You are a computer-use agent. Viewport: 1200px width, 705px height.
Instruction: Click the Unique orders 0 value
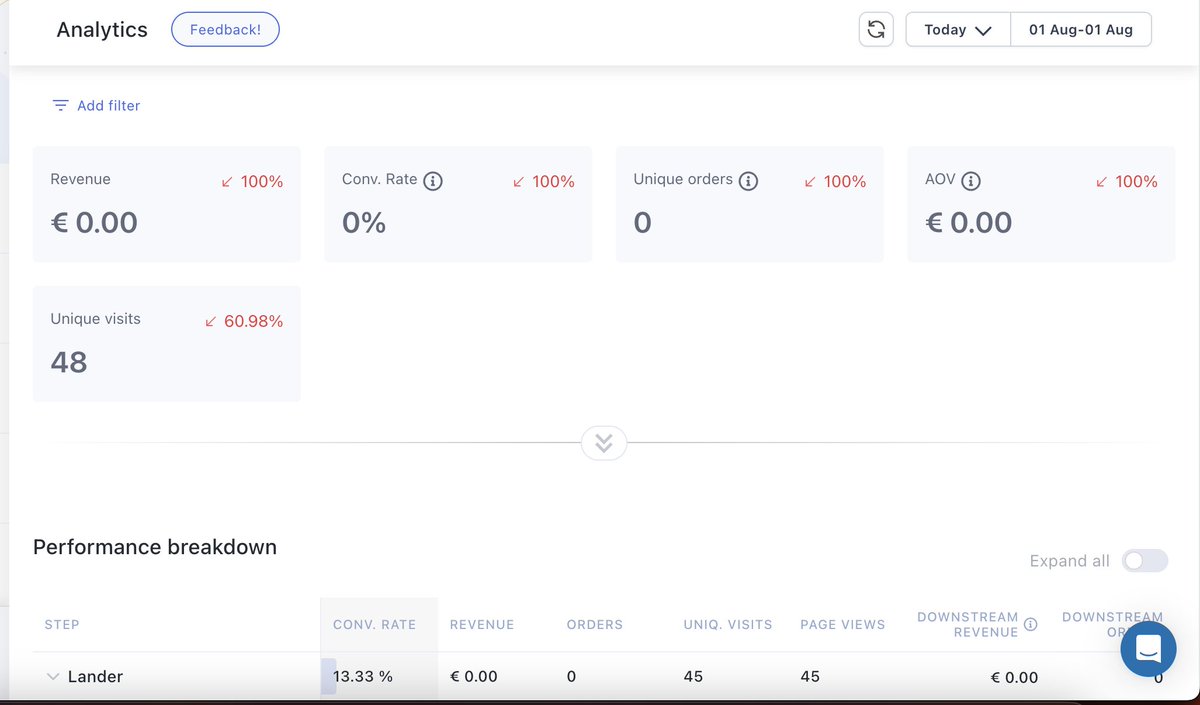(643, 222)
